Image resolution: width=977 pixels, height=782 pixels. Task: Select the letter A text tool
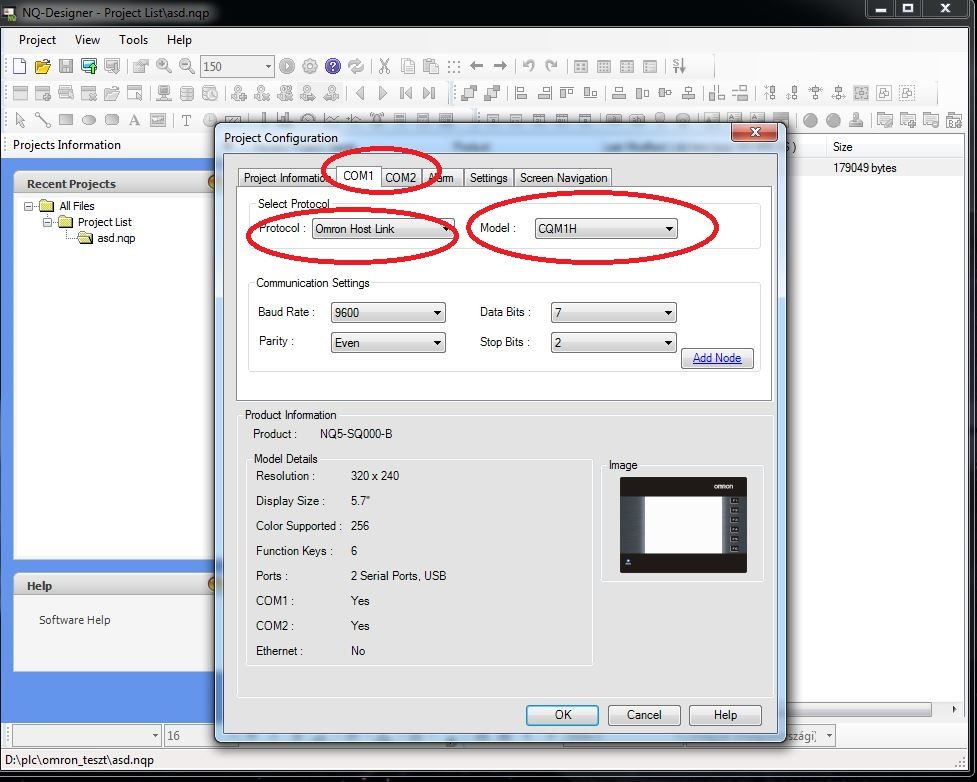coord(134,120)
